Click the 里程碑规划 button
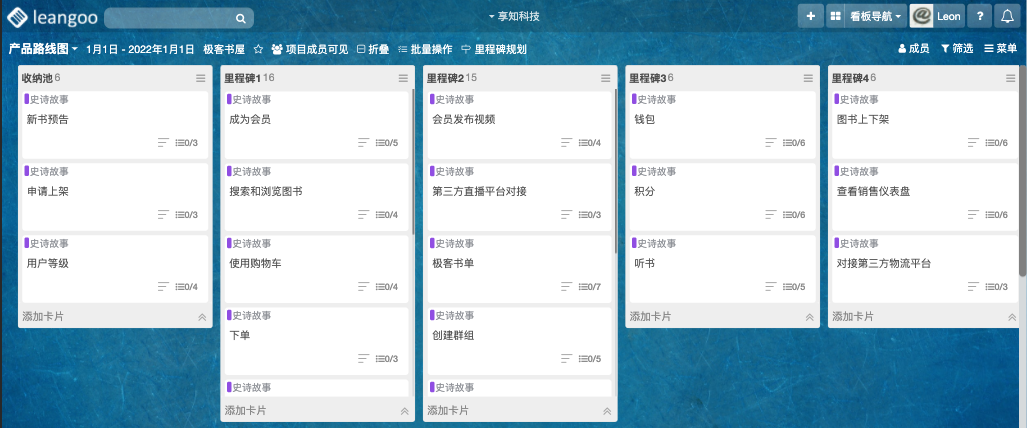Screen dimensions: 1027x428 coord(493,49)
